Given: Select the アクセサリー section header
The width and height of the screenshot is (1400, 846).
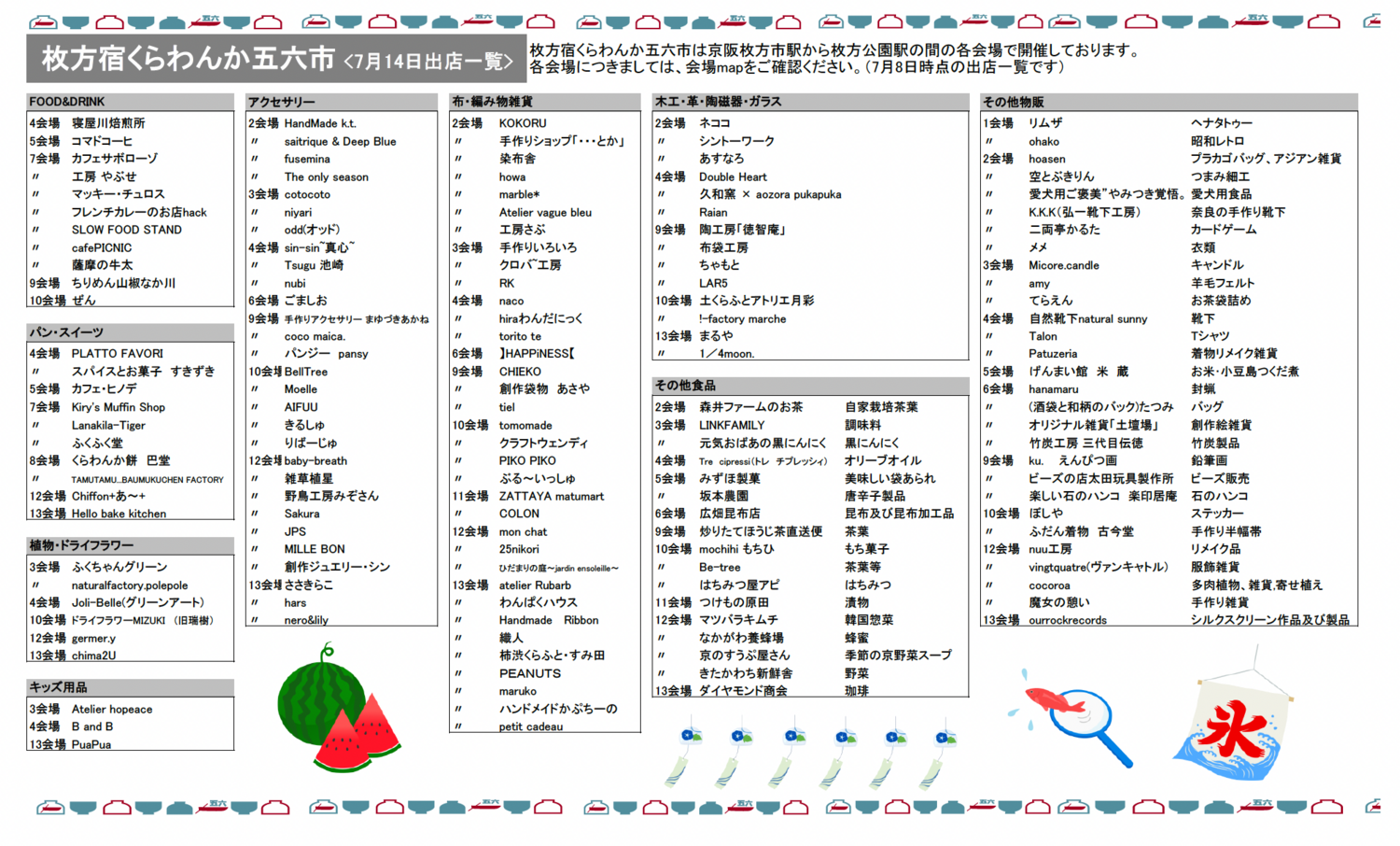Looking at the screenshot, I should (x=342, y=102).
